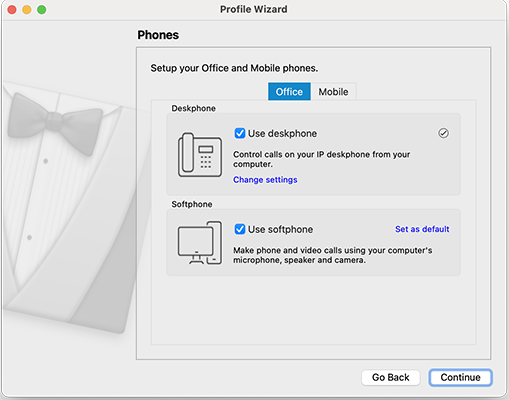Minimize the Profile Wizard window
This screenshot has height=400, width=509.
click(27, 10)
